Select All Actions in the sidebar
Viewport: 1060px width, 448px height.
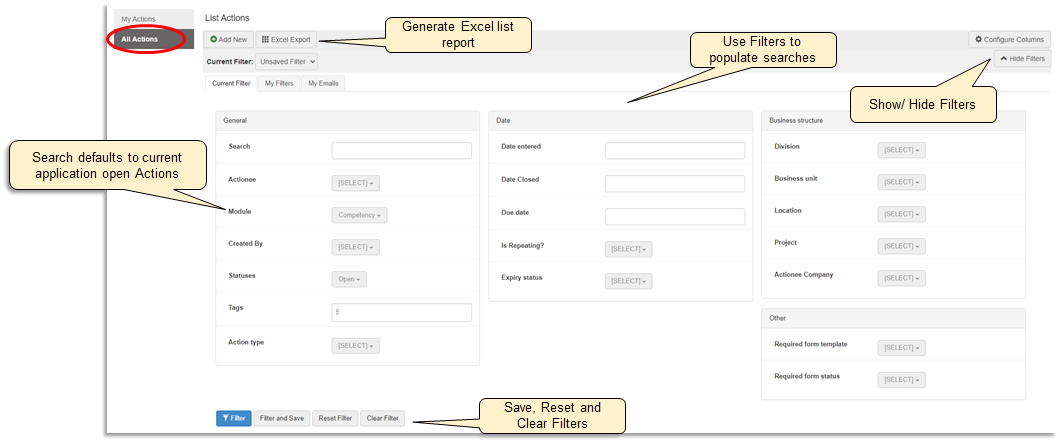click(x=139, y=39)
